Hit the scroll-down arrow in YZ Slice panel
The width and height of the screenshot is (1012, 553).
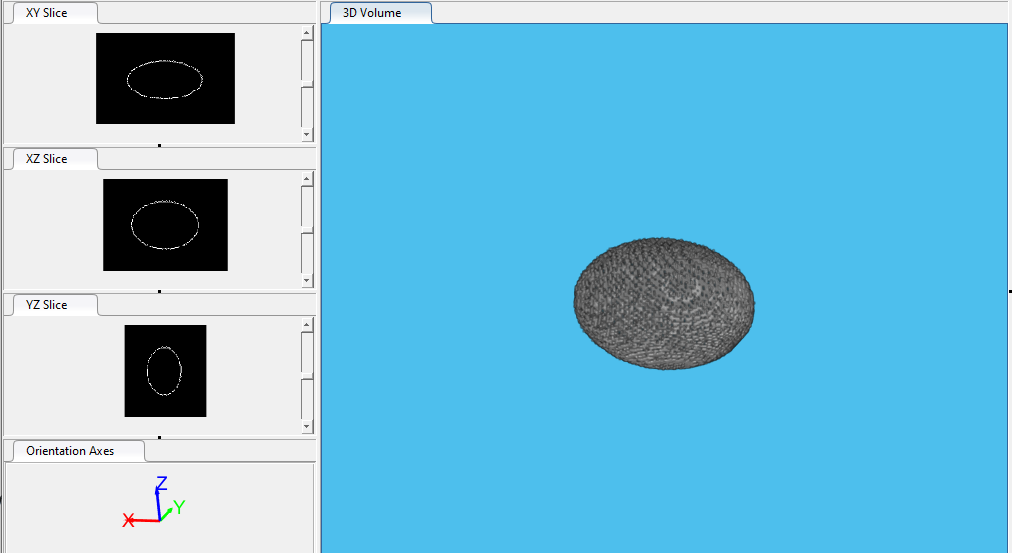pos(307,426)
